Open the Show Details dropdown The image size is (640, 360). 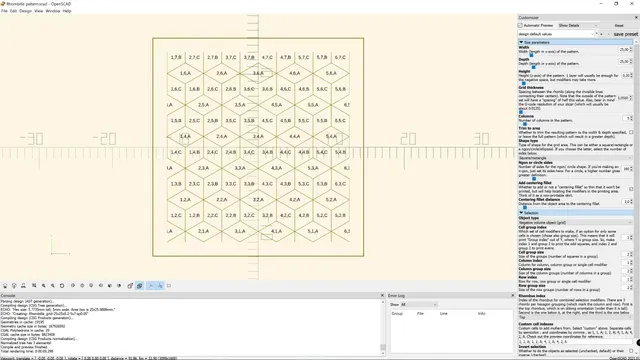[x=578, y=25]
